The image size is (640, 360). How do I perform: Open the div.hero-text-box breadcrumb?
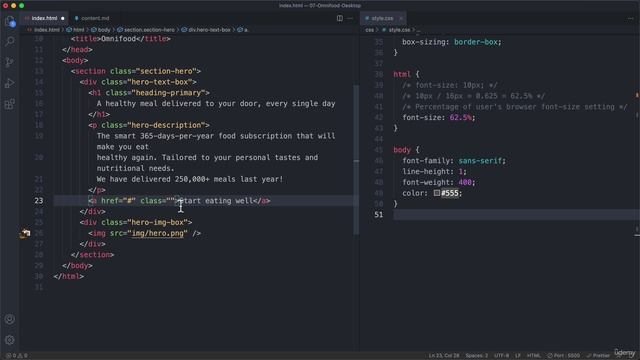pos(206,30)
